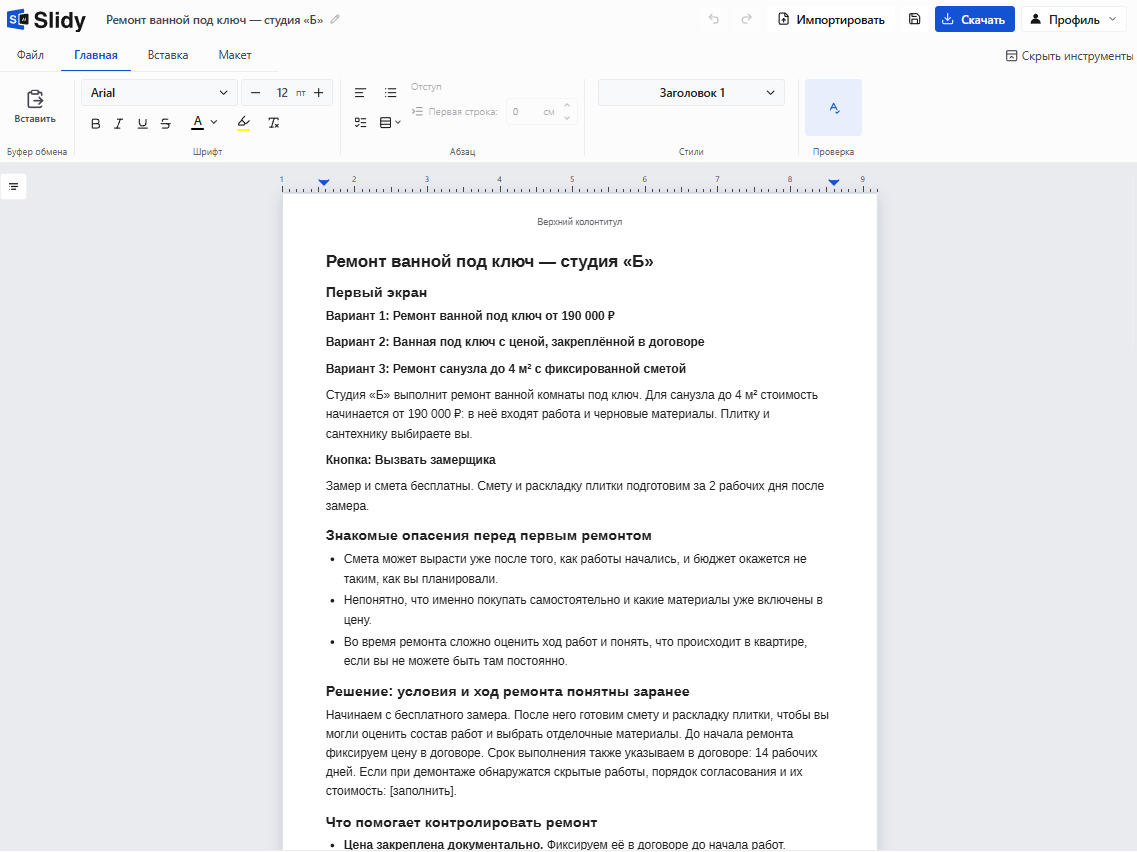Toggle italic formatting
1137x852 pixels.
coord(119,123)
